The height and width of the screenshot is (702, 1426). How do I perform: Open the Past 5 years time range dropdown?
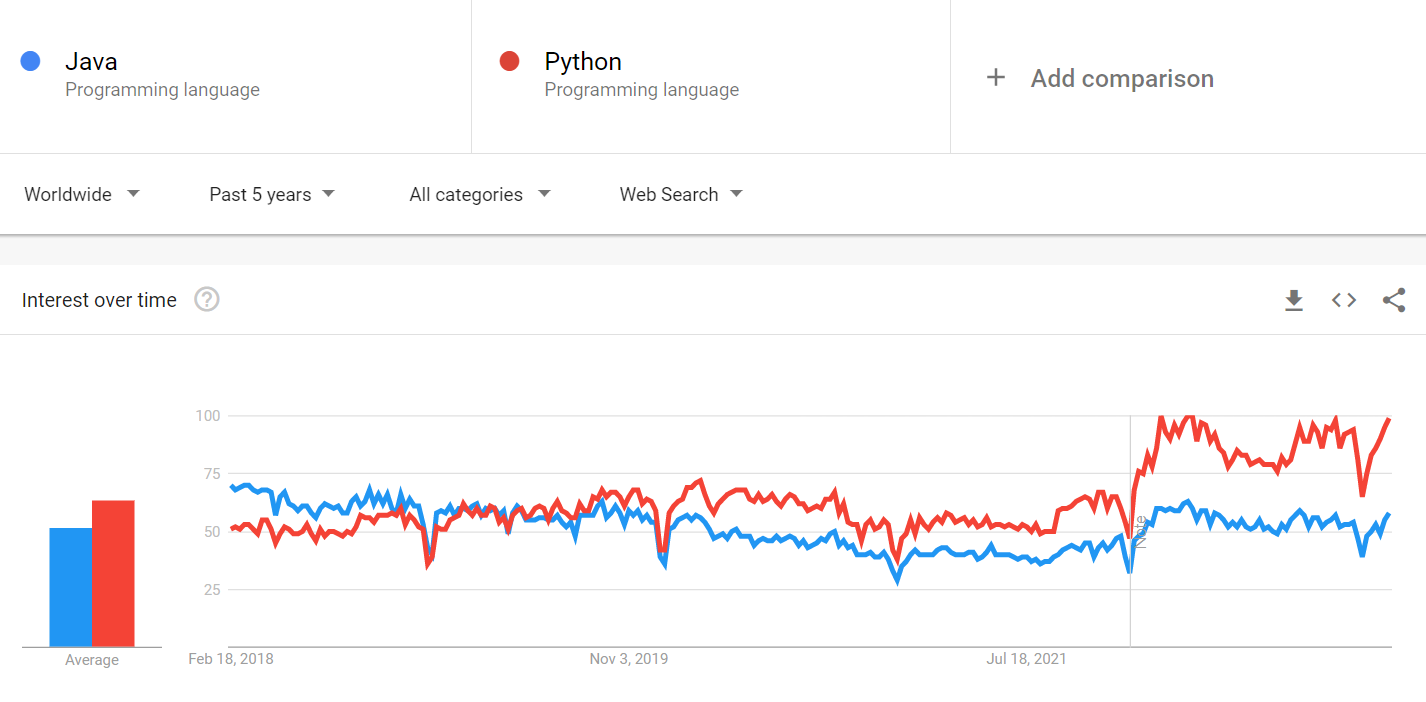[x=271, y=194]
